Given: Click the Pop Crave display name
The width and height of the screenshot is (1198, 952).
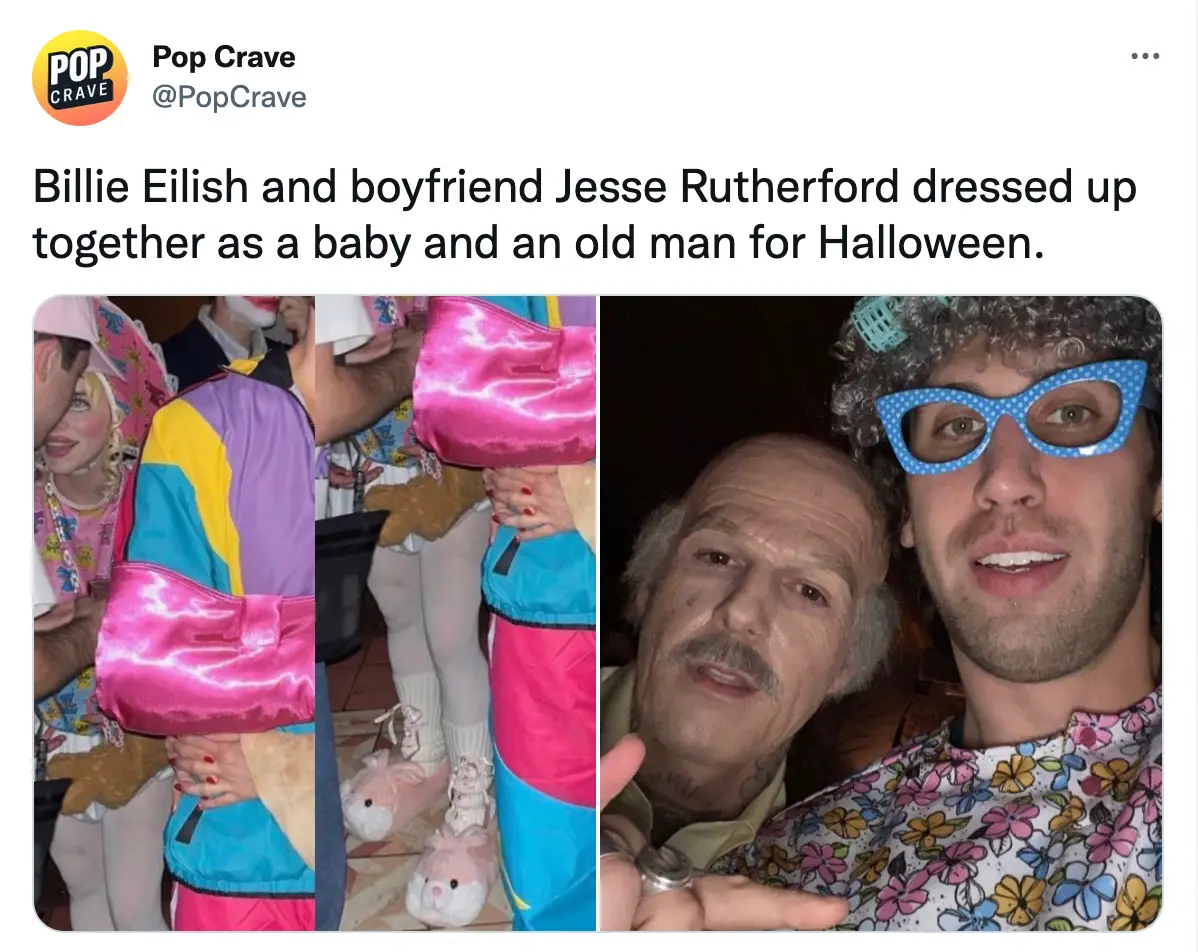Looking at the screenshot, I should 224,57.
